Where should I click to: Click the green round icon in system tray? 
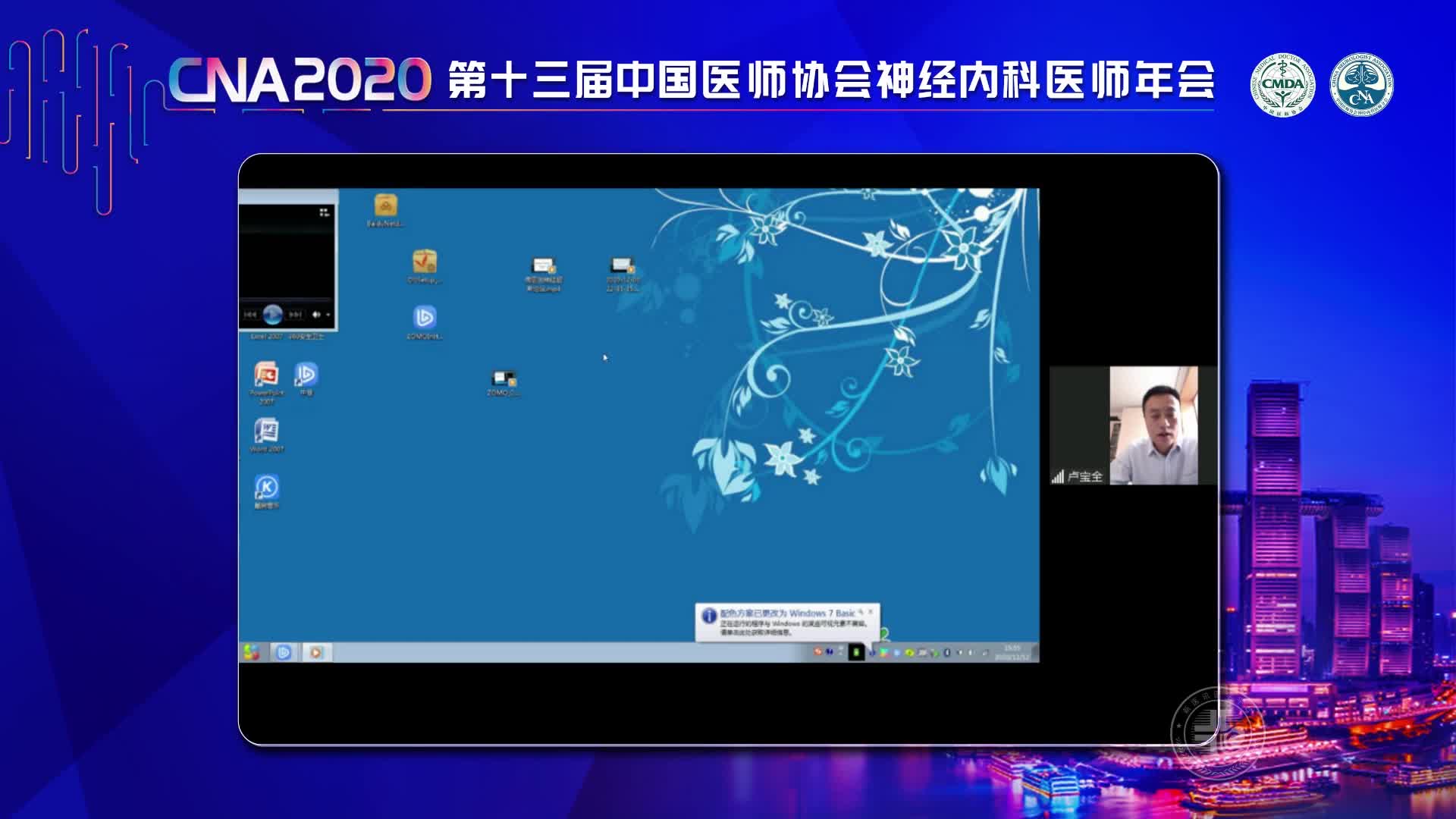click(x=909, y=652)
